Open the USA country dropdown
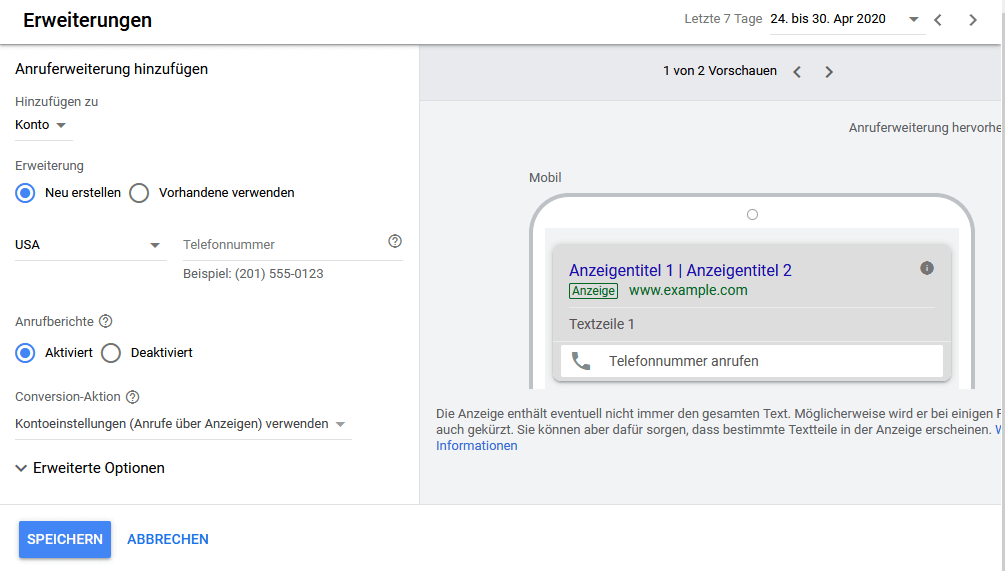Image resolution: width=1005 pixels, height=571 pixels. coord(88,245)
